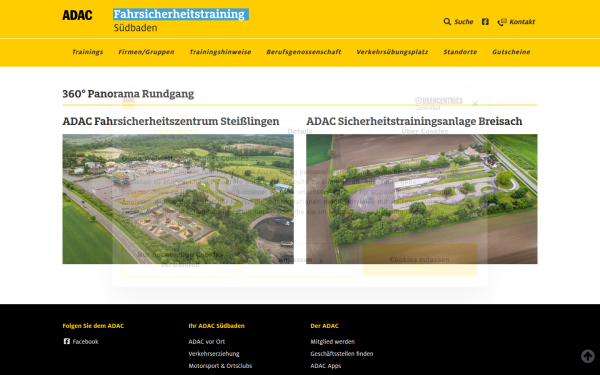Open Breisach aerial panorama image
This screenshot has height=375, width=600.
click(422, 199)
